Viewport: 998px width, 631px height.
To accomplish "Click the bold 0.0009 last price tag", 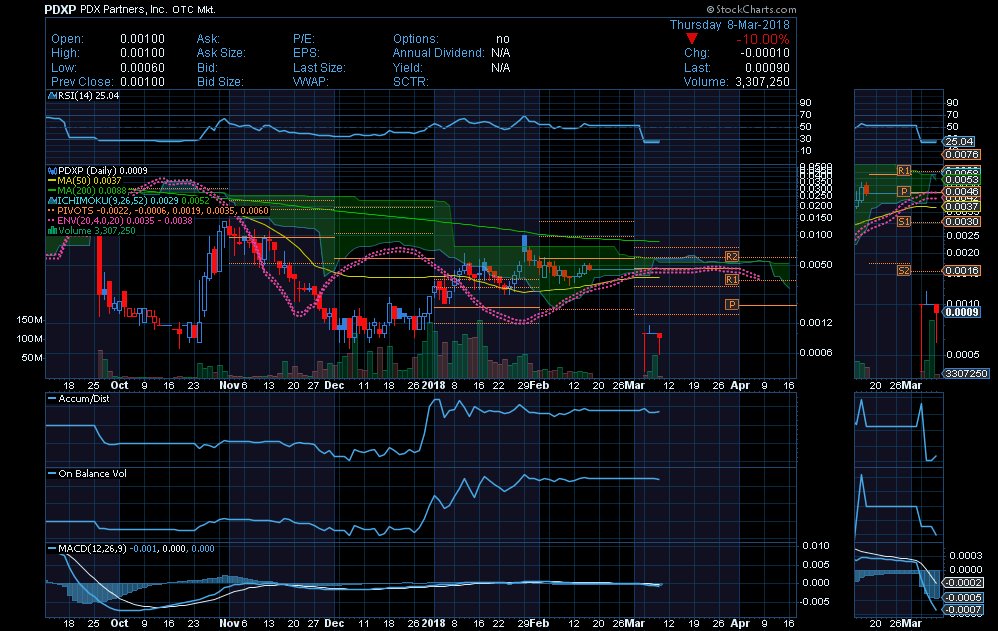I will [x=962, y=312].
